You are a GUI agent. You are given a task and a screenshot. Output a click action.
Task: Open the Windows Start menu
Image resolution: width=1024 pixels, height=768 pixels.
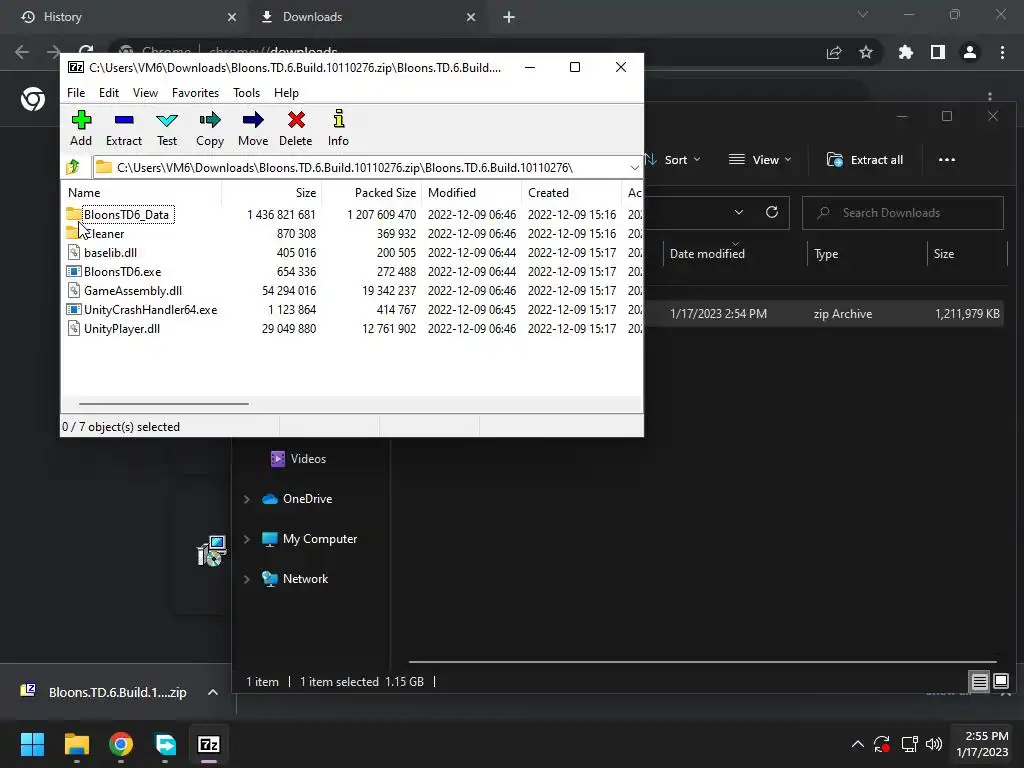tap(32, 744)
